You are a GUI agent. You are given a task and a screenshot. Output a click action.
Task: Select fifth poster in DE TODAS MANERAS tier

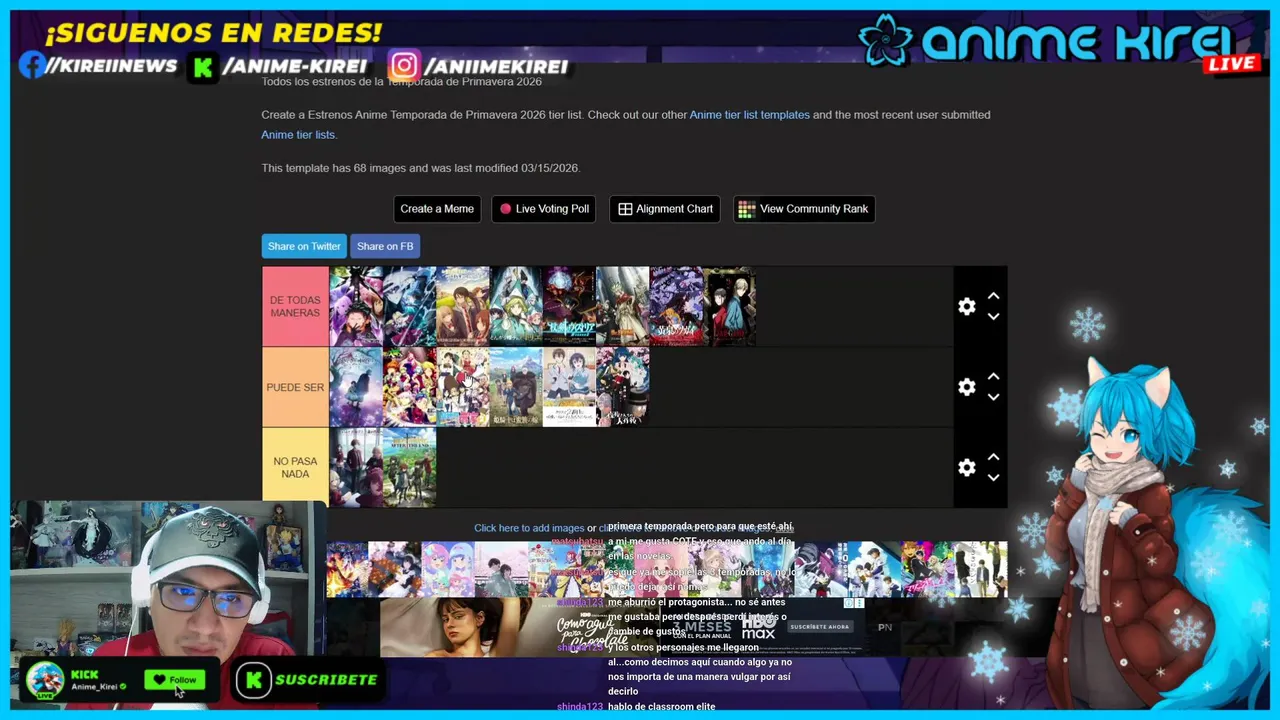[x=569, y=307]
